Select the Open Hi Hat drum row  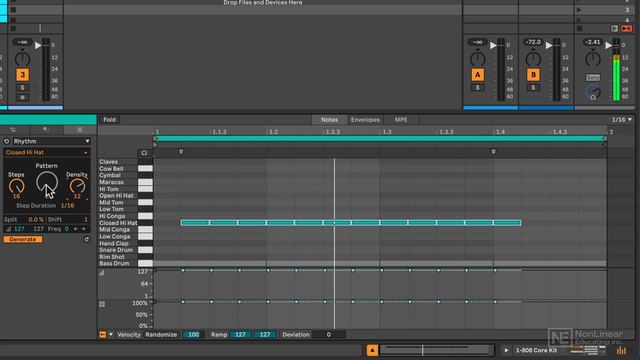click(x=117, y=196)
